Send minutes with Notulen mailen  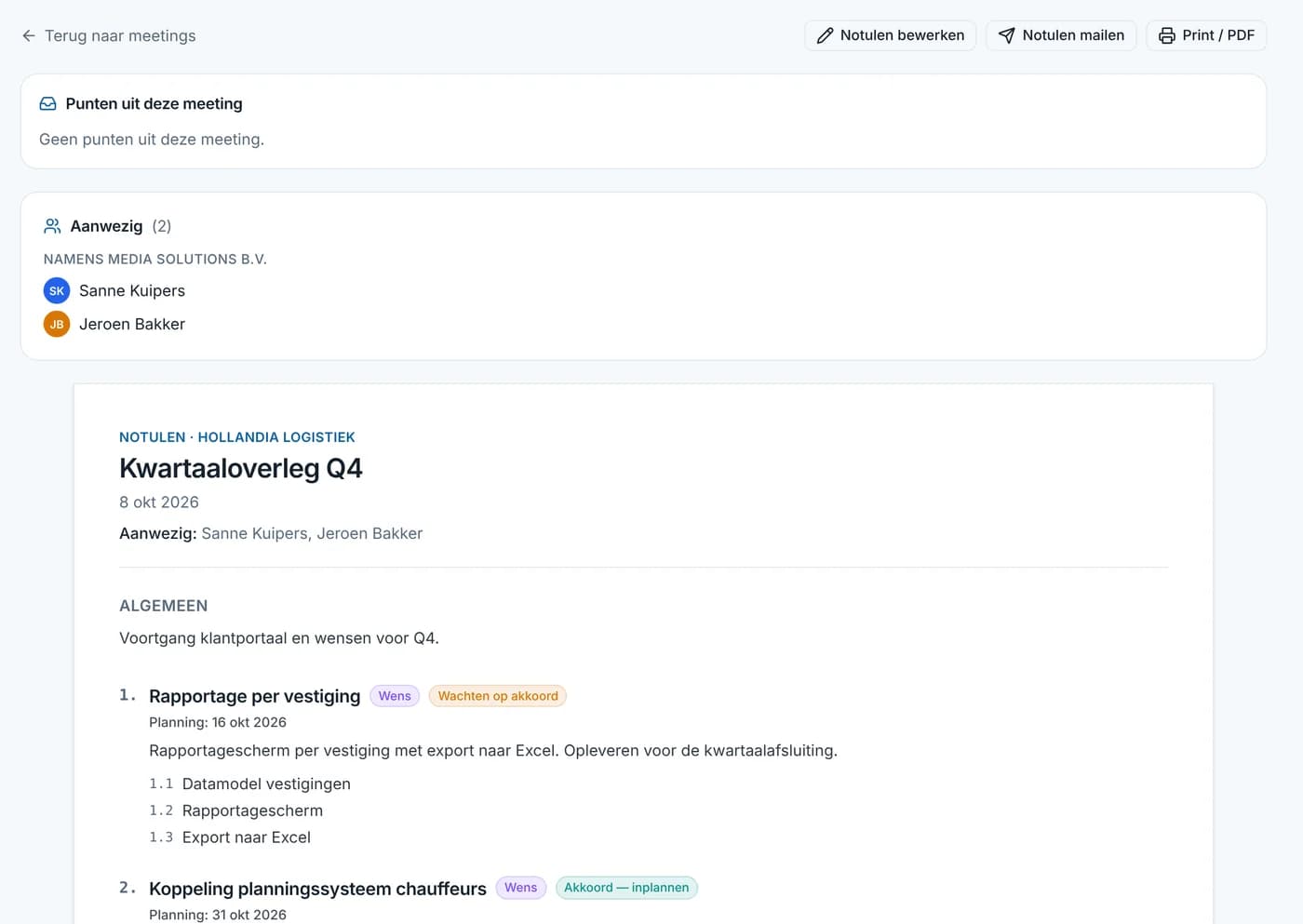click(1061, 35)
